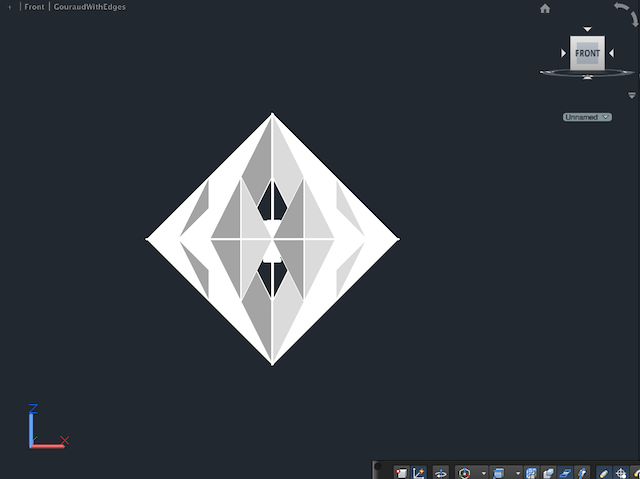
Task: Select the FRONT face of the ViewCube
Action: (x=587, y=53)
